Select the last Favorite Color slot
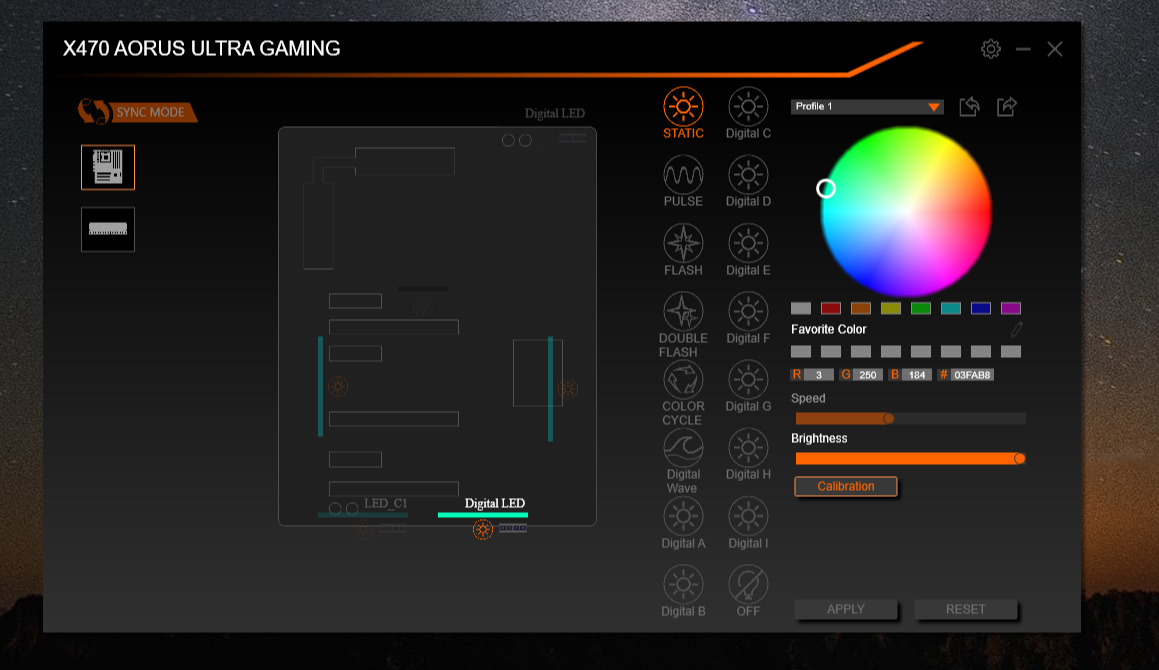Image resolution: width=1159 pixels, height=670 pixels. 1010,351
